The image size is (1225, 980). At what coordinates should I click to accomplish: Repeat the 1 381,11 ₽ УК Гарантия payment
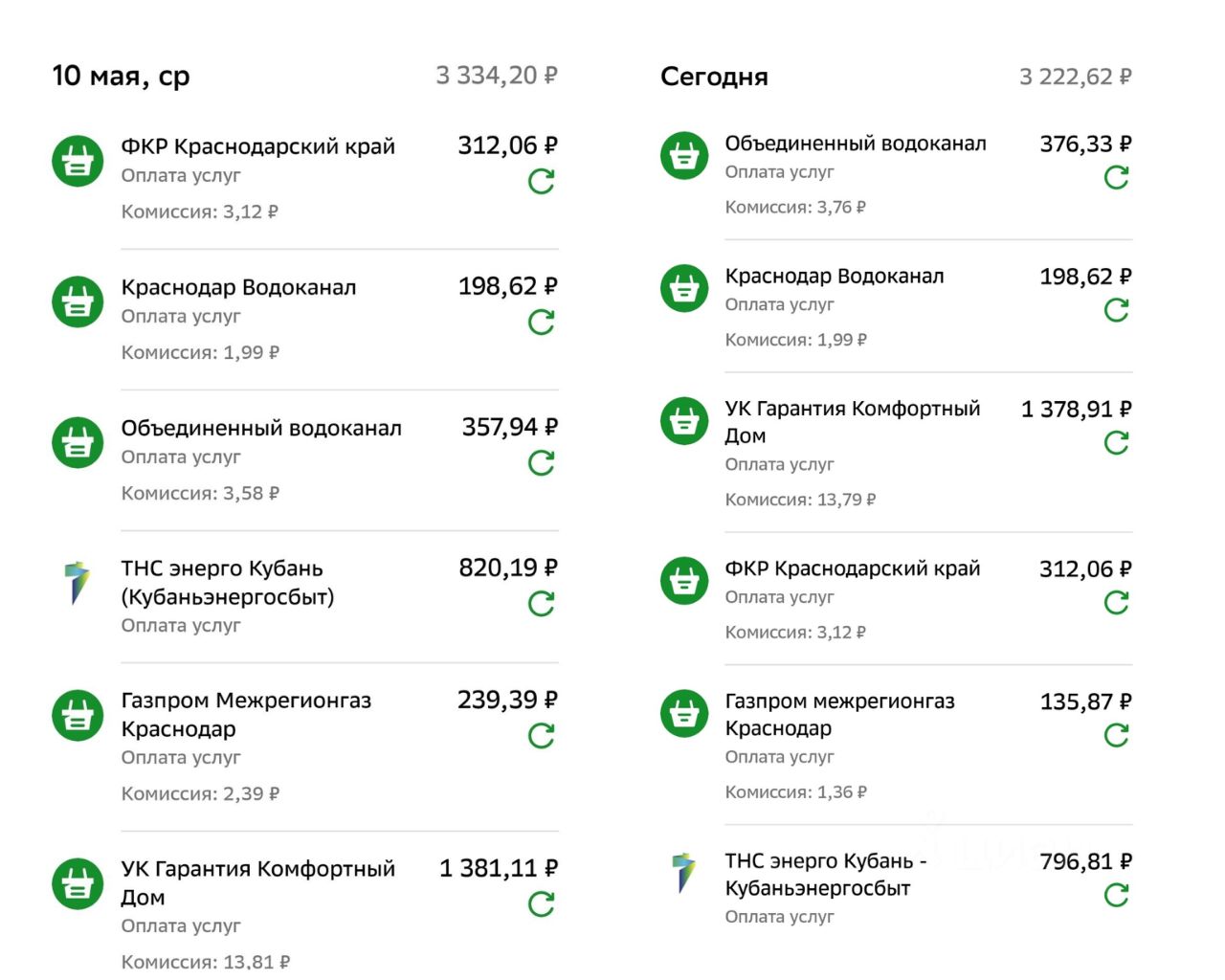pyautogui.click(x=542, y=904)
